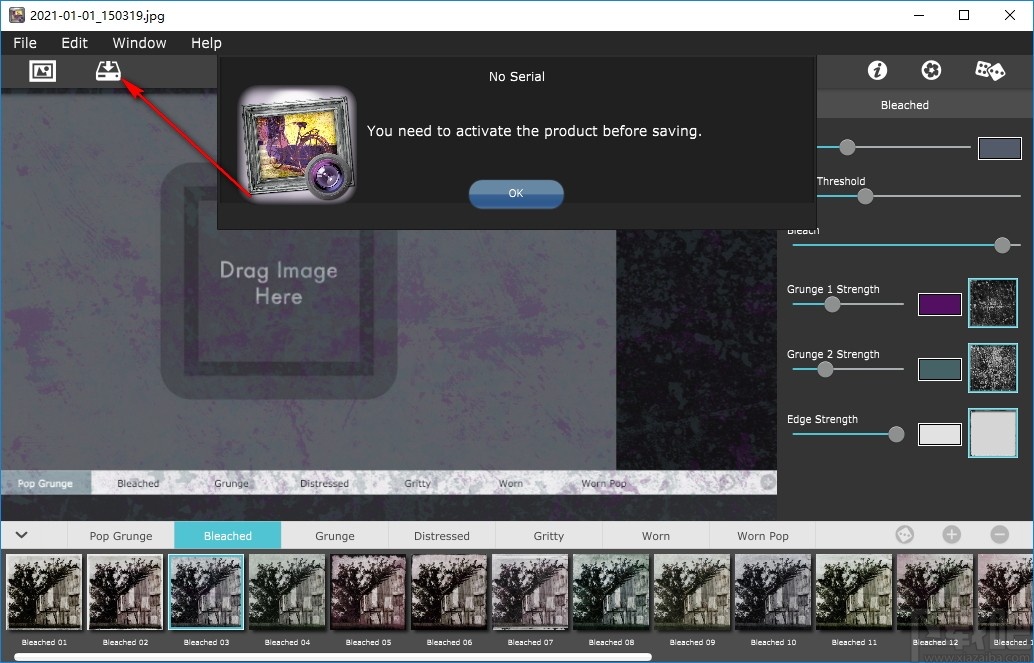Click the open image toolbar icon
This screenshot has height=663, width=1034.
pyautogui.click(x=42, y=71)
